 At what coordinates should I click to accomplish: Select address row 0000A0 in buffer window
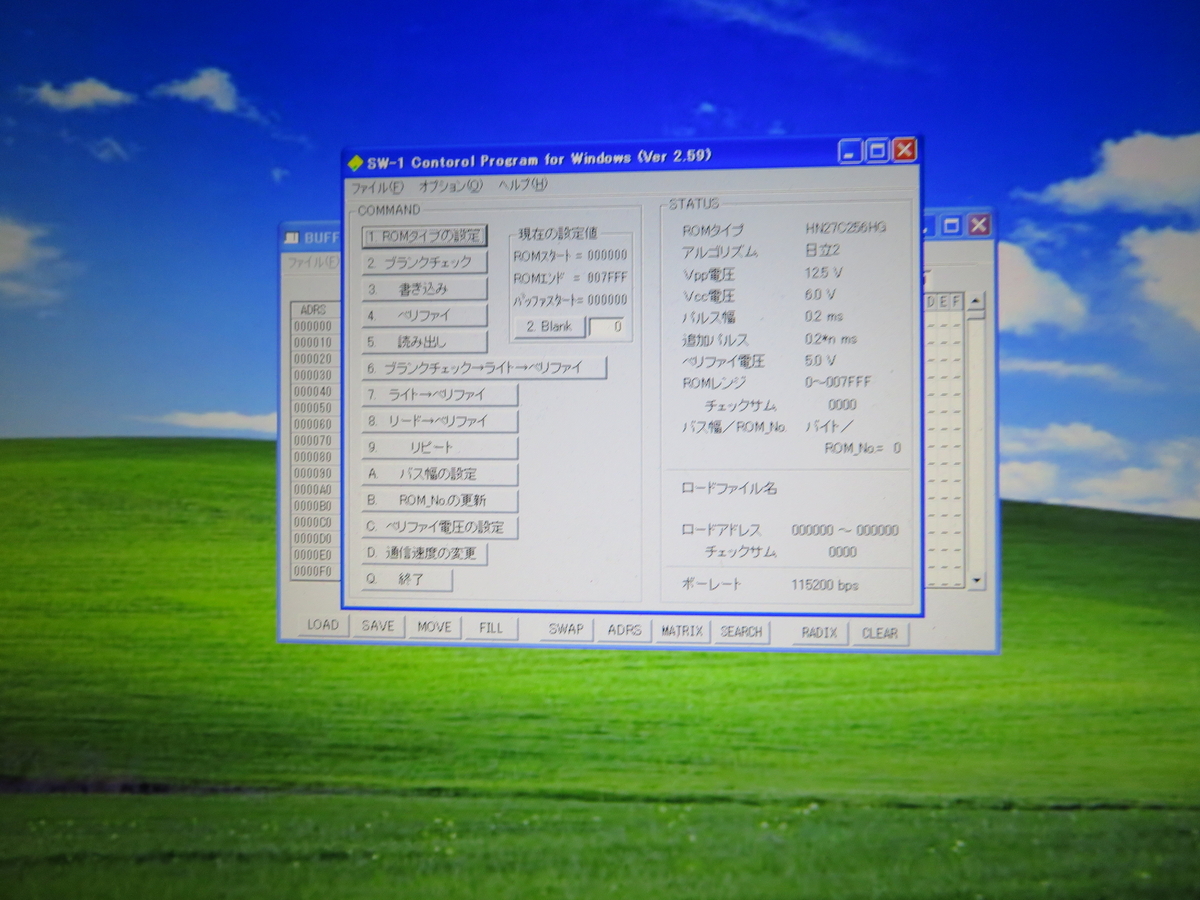[313, 490]
